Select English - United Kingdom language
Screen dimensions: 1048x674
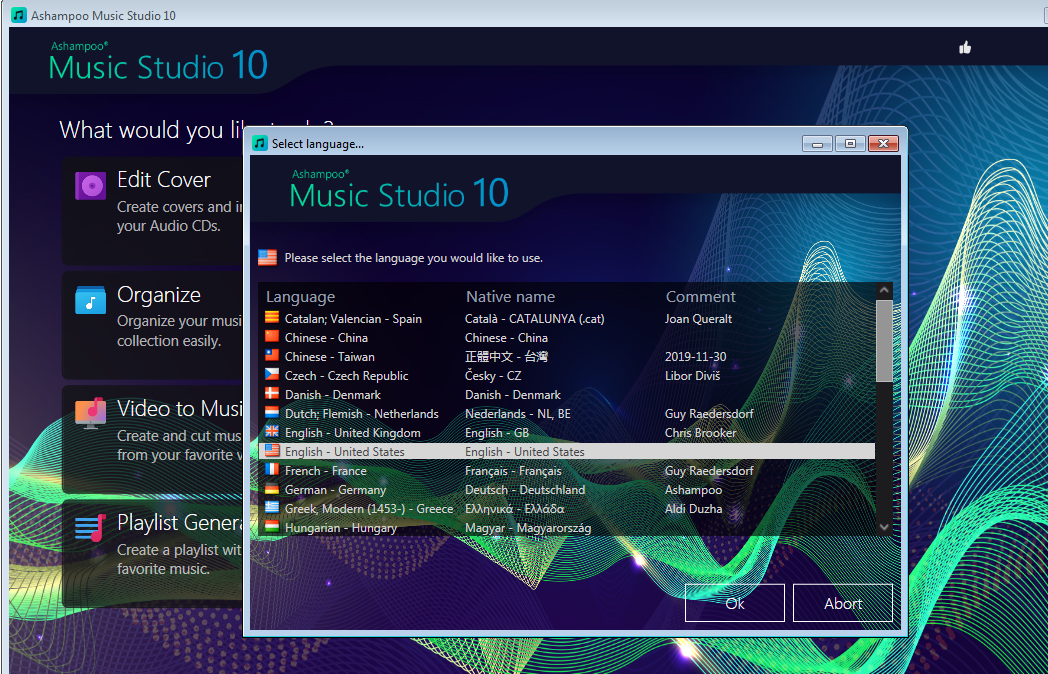(567, 433)
